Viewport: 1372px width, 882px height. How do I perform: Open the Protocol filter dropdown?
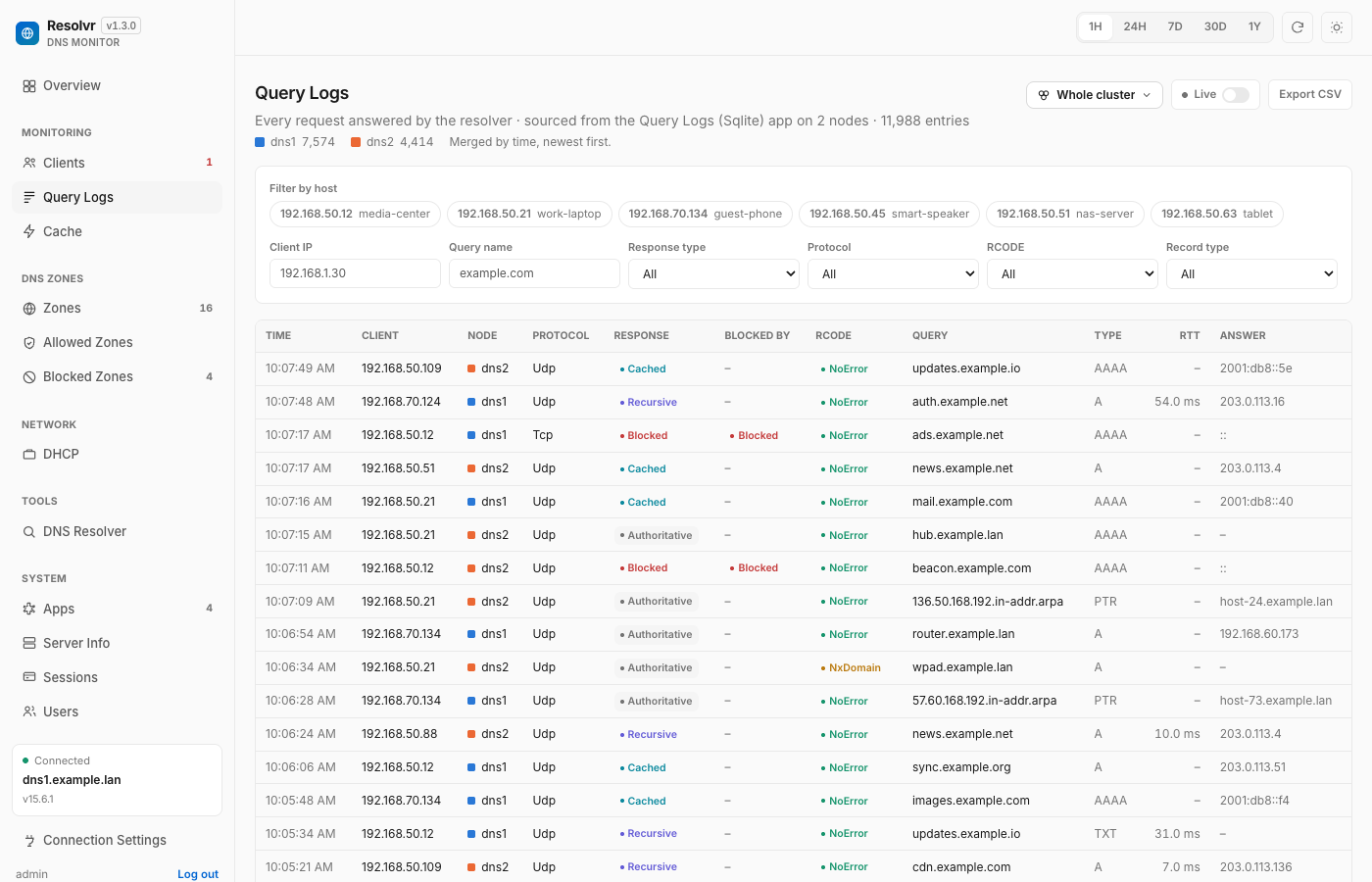[893, 273]
